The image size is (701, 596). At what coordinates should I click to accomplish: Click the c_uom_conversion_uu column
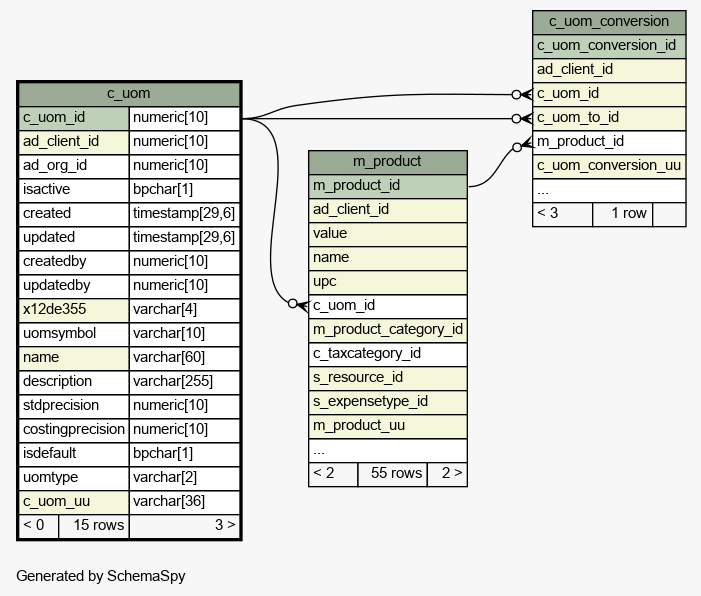pyautogui.click(x=608, y=165)
